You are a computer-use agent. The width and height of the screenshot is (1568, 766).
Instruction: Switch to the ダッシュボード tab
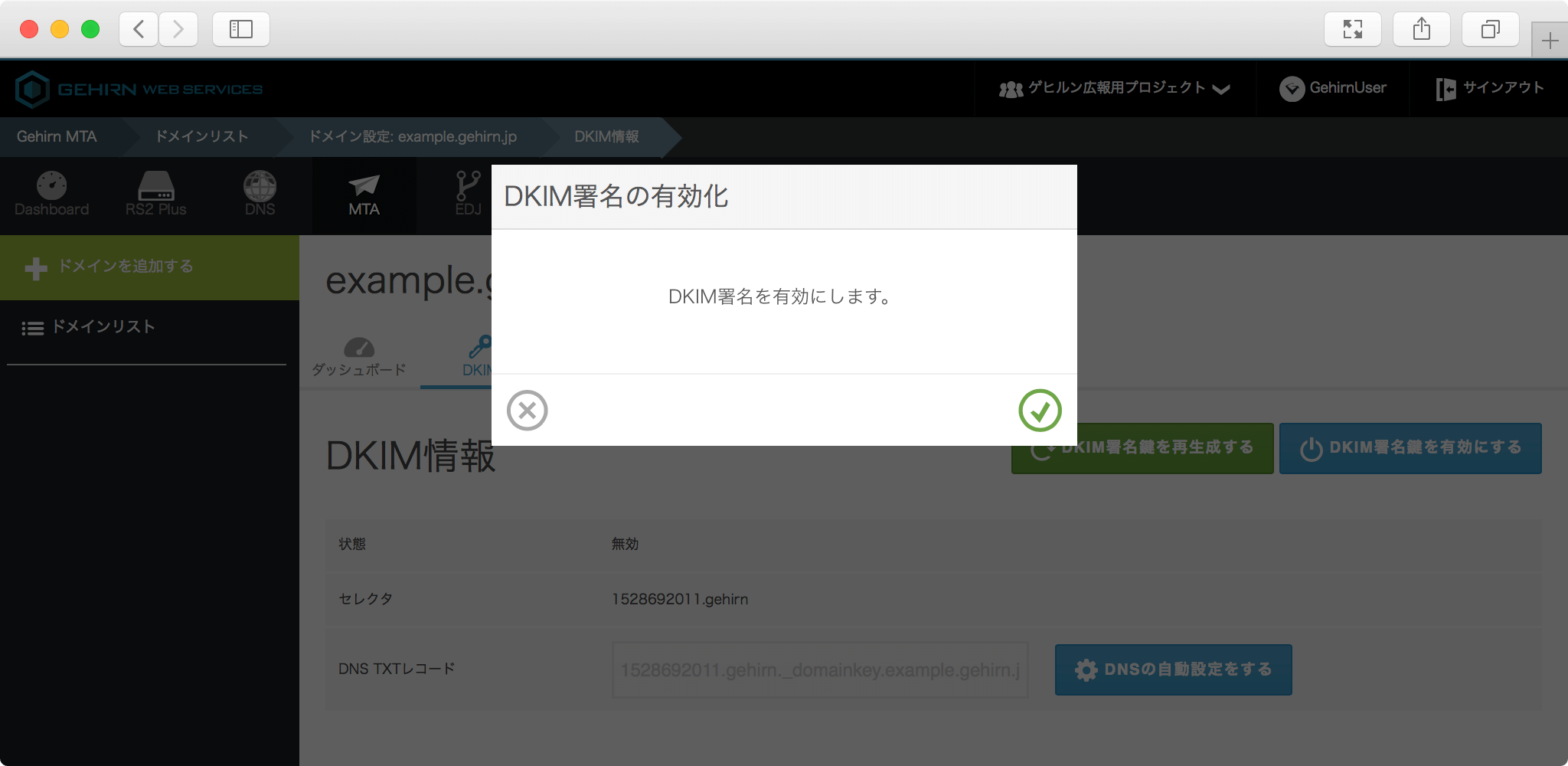[358, 357]
